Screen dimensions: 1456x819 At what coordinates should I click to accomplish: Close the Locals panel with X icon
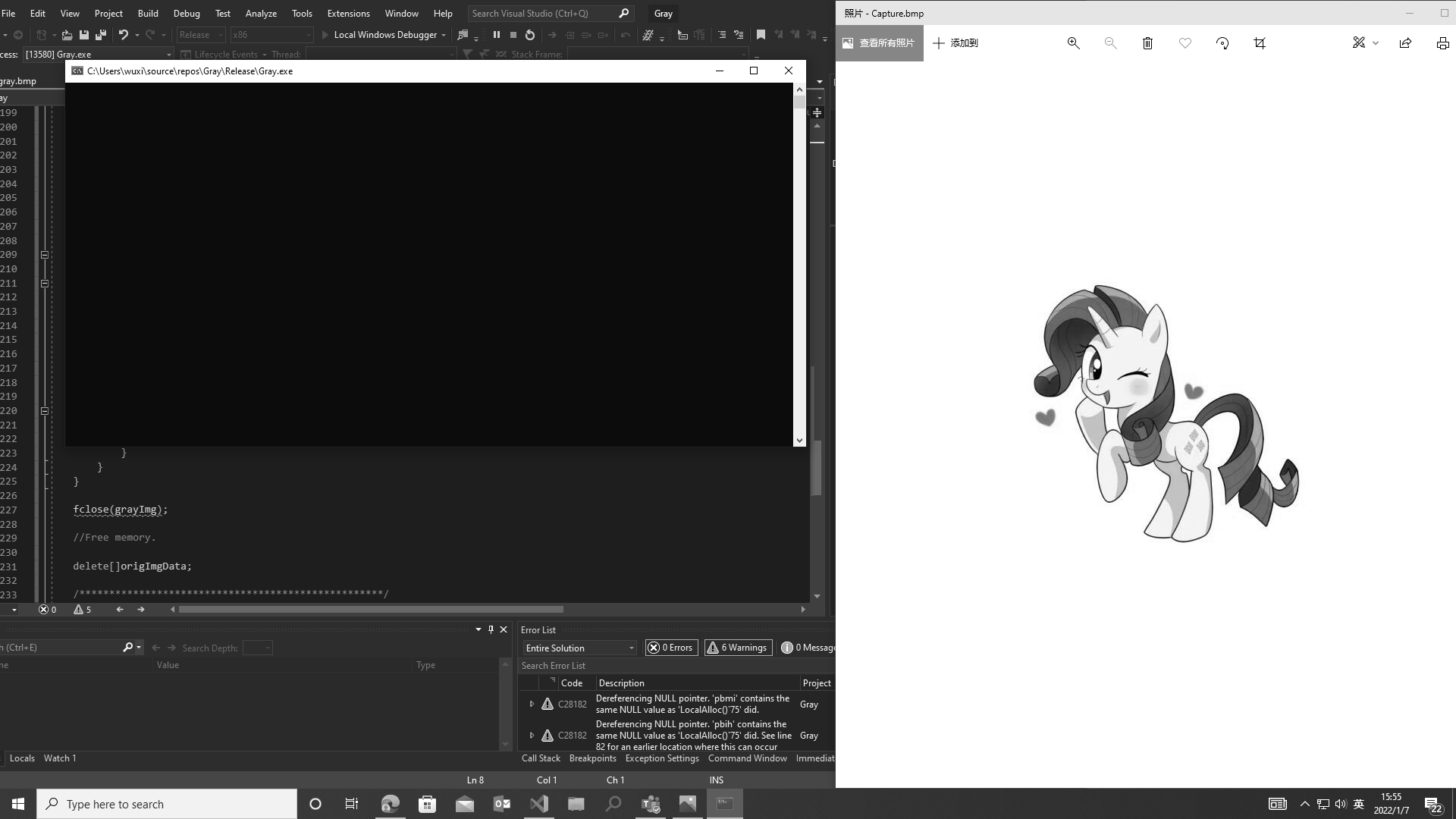click(504, 629)
